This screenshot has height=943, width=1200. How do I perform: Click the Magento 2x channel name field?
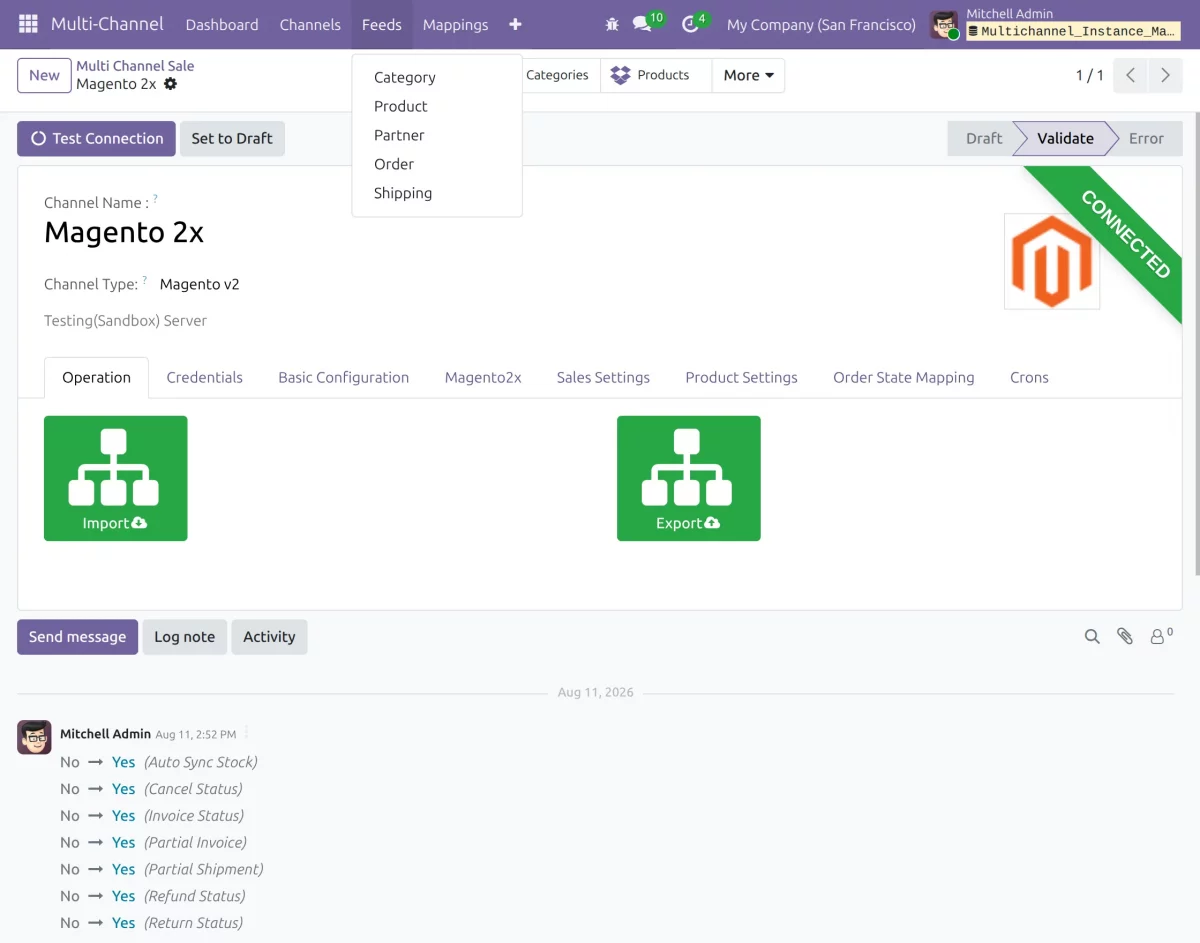[x=124, y=232]
